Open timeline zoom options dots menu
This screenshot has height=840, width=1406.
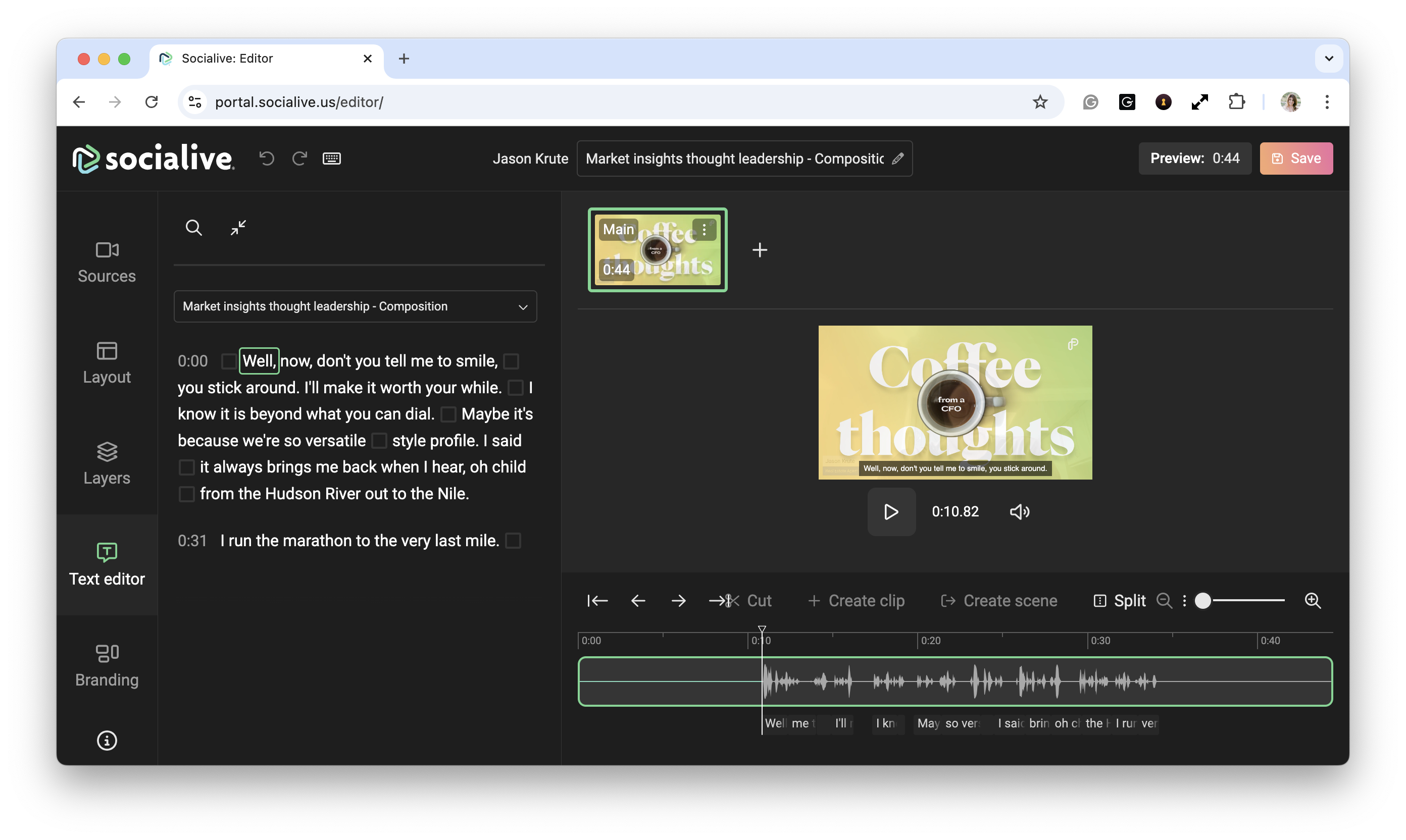coord(1185,601)
